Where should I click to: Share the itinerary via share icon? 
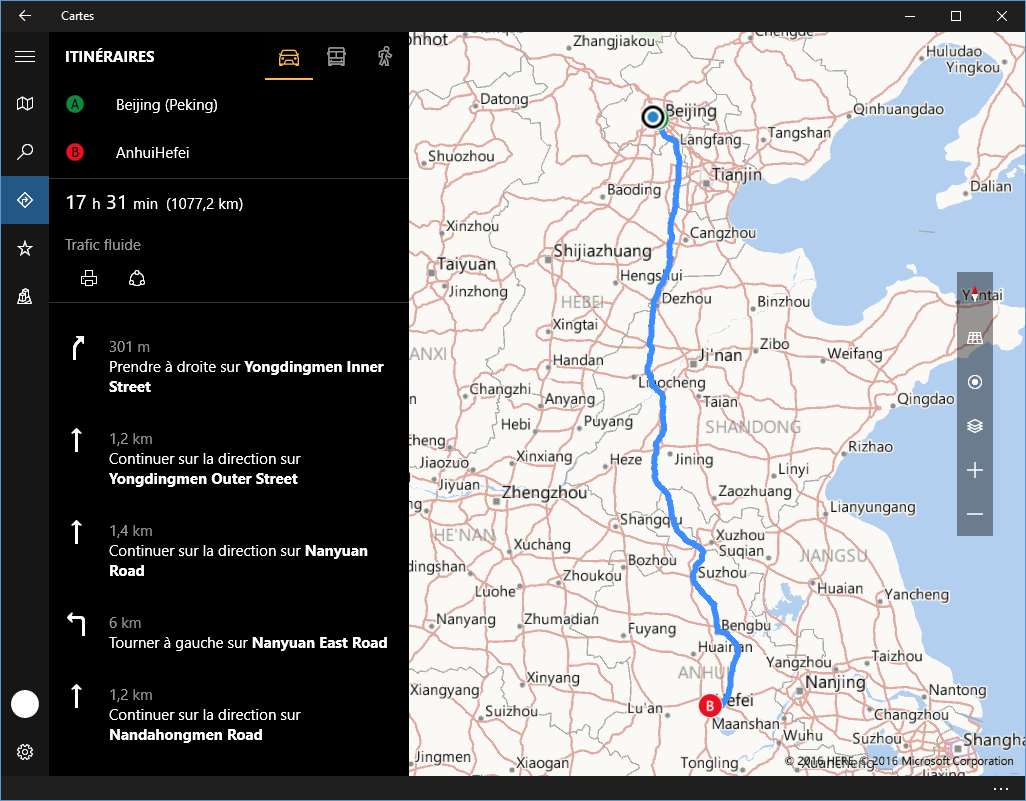(138, 279)
